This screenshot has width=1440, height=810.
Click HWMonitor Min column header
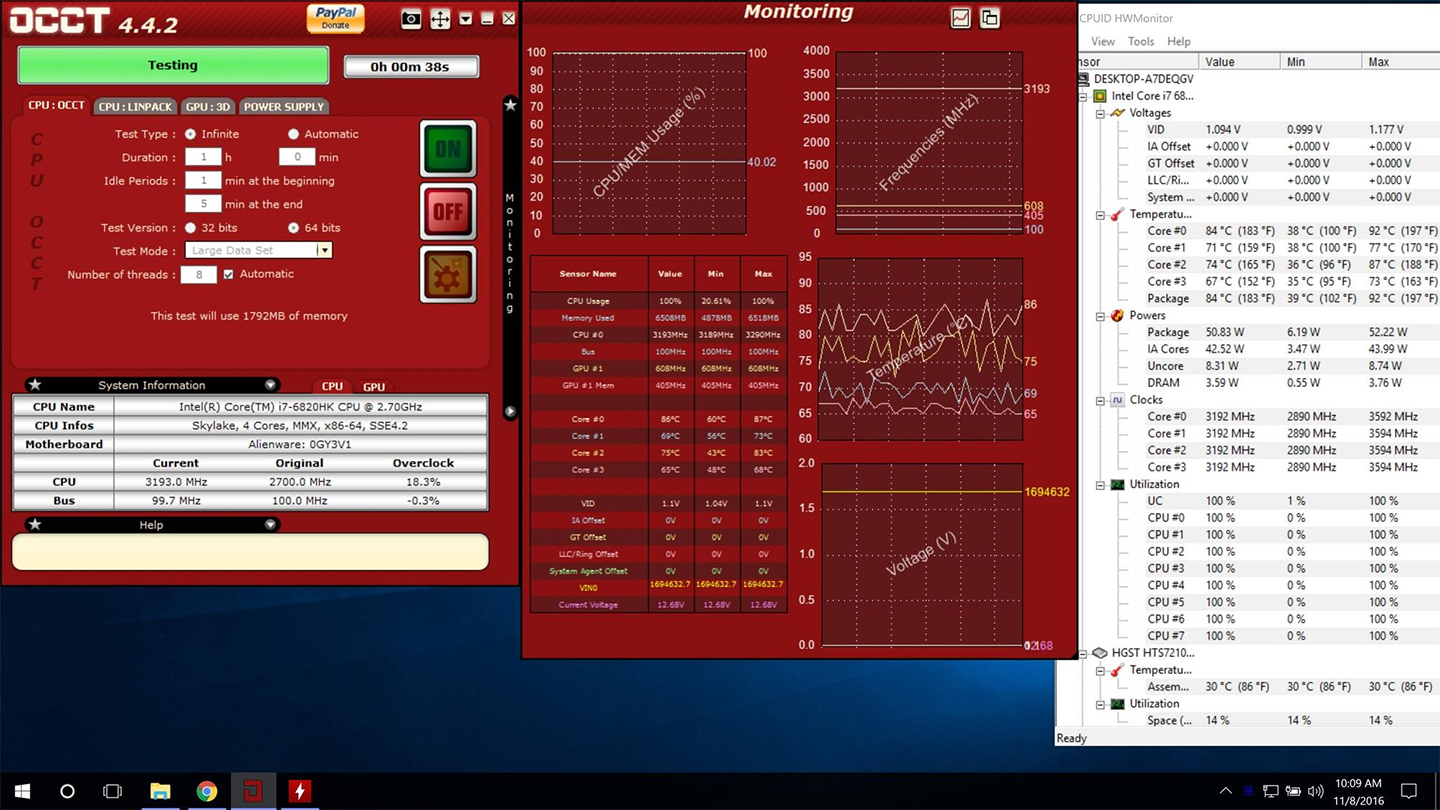[1321, 62]
